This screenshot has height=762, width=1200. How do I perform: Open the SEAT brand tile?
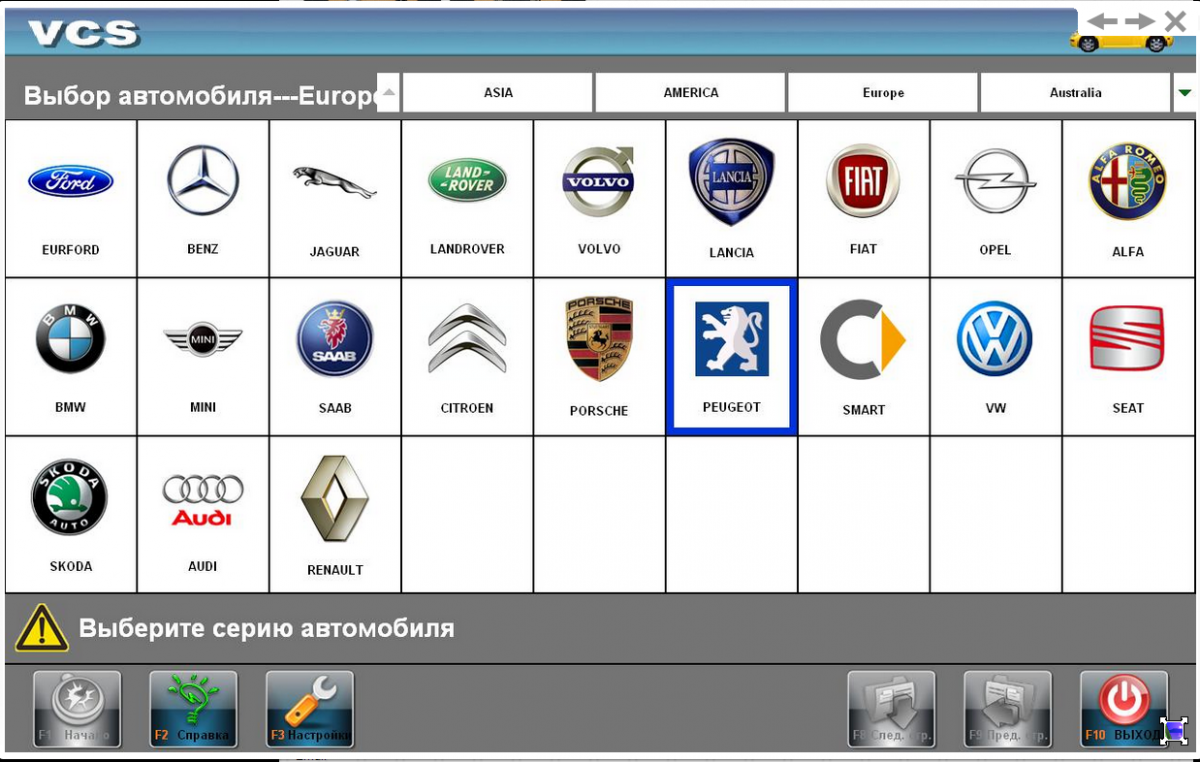1128,357
